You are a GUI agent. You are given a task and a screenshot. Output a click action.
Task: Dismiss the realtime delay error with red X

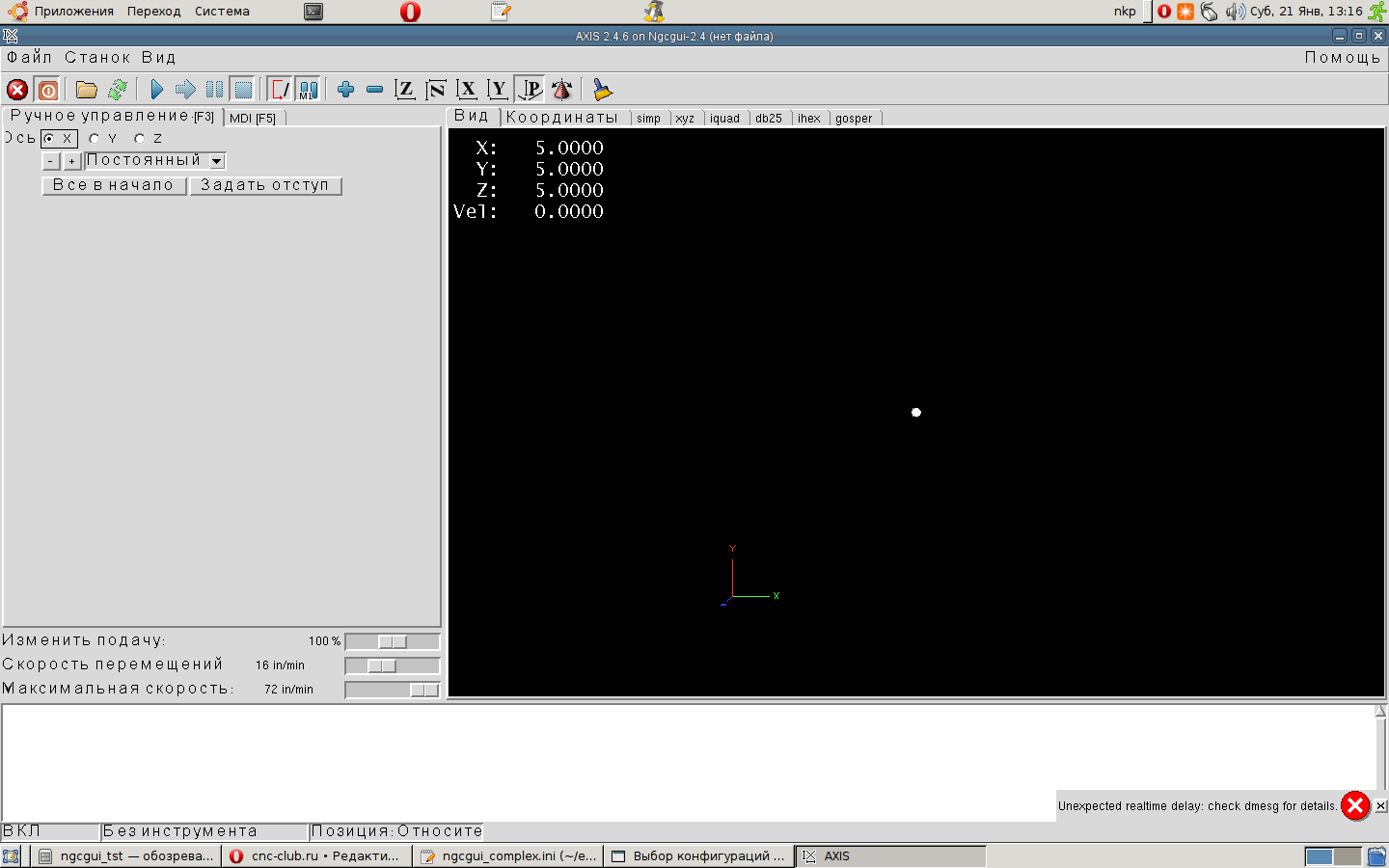(1355, 805)
